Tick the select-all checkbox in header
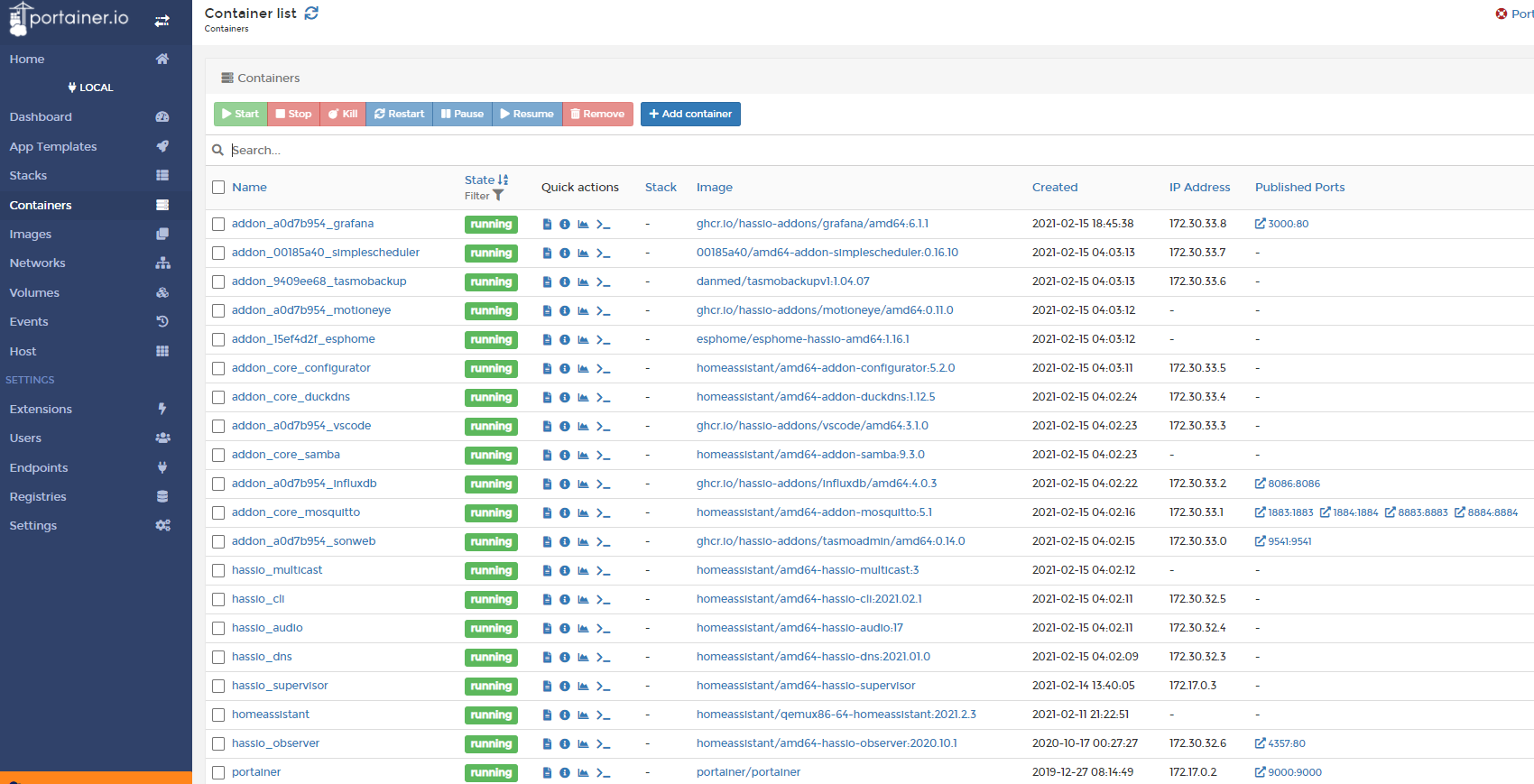The image size is (1534, 784). point(218,188)
